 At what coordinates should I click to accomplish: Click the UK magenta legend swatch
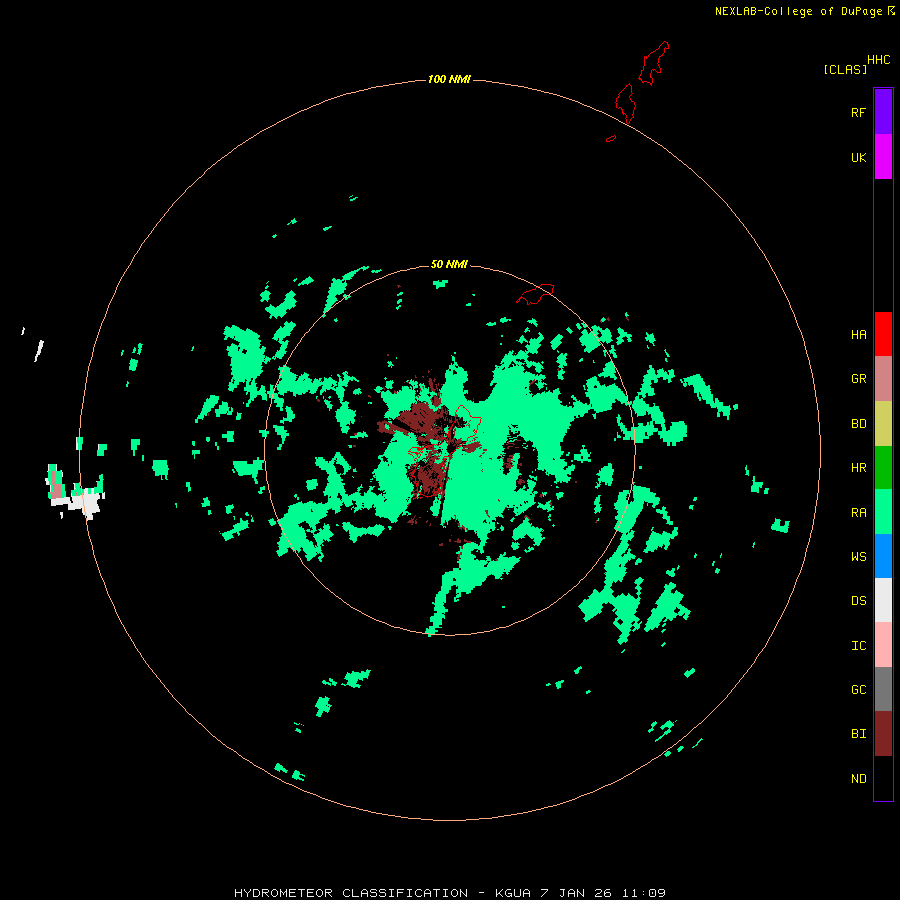click(883, 157)
